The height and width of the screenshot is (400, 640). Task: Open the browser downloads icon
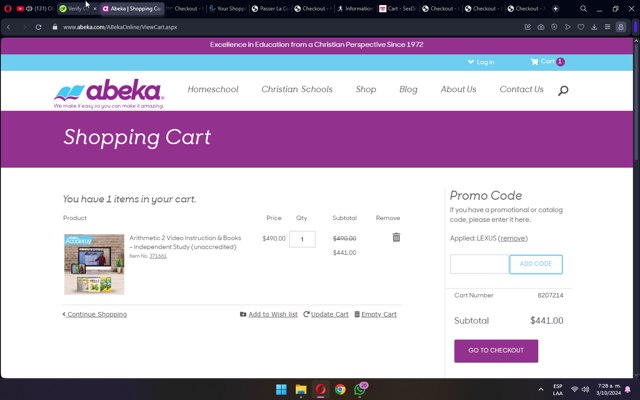[594, 27]
